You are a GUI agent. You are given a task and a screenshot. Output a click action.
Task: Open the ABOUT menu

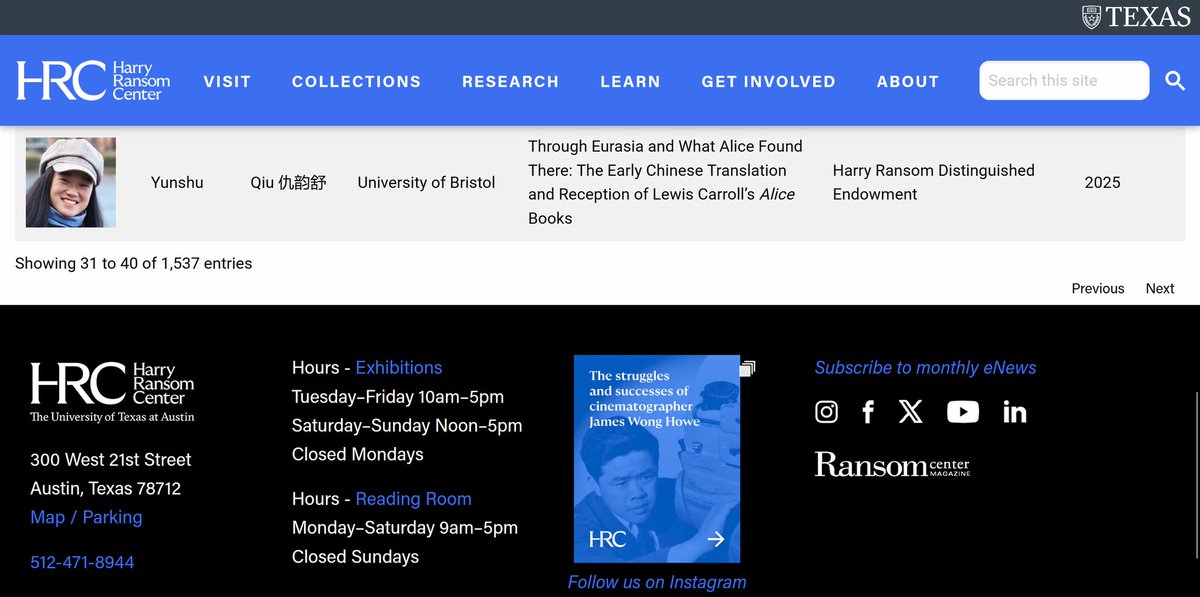908,81
